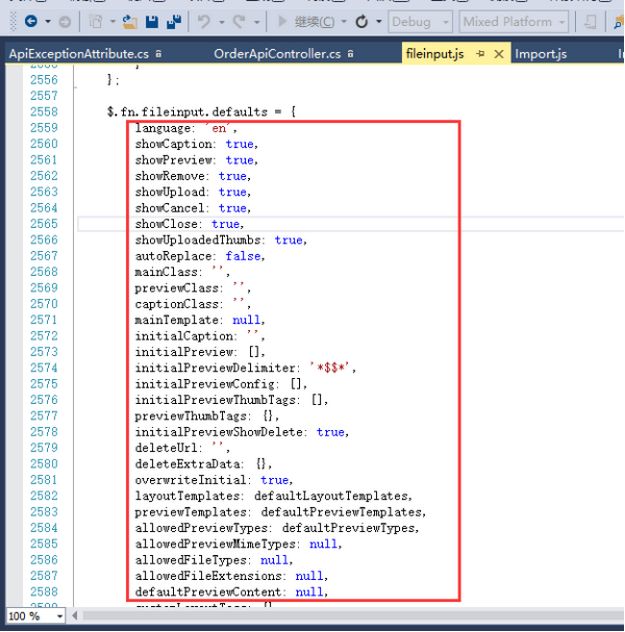Click the horizontal scrollbar track at the bottom

point(353,615)
